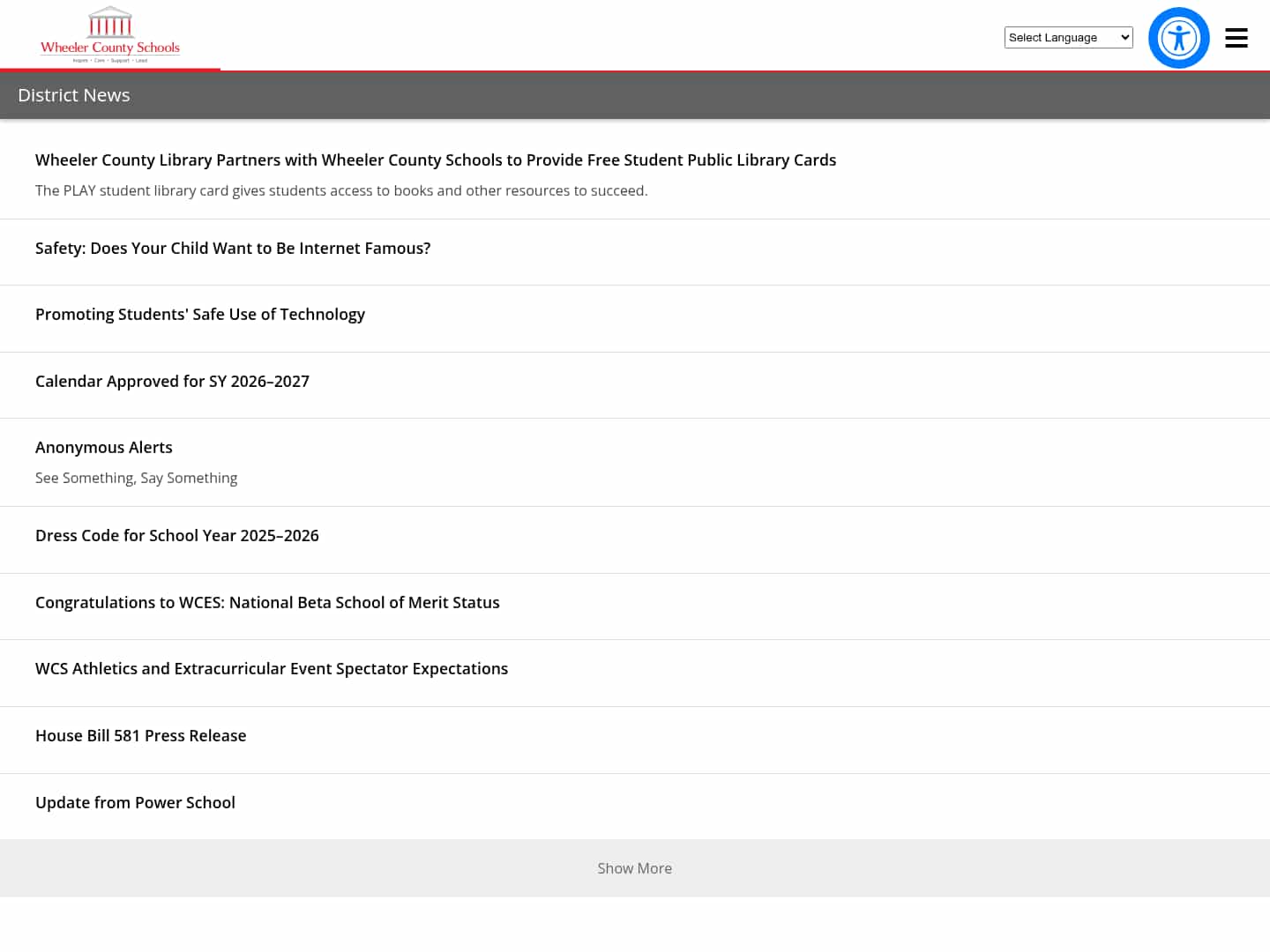Open the Anonymous Alerts news item
Image resolution: width=1270 pixels, height=952 pixels.
click(x=104, y=448)
